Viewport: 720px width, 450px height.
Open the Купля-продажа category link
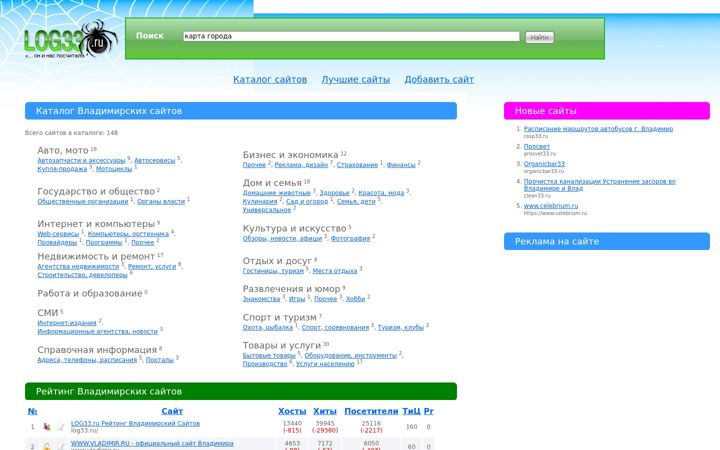(x=62, y=169)
